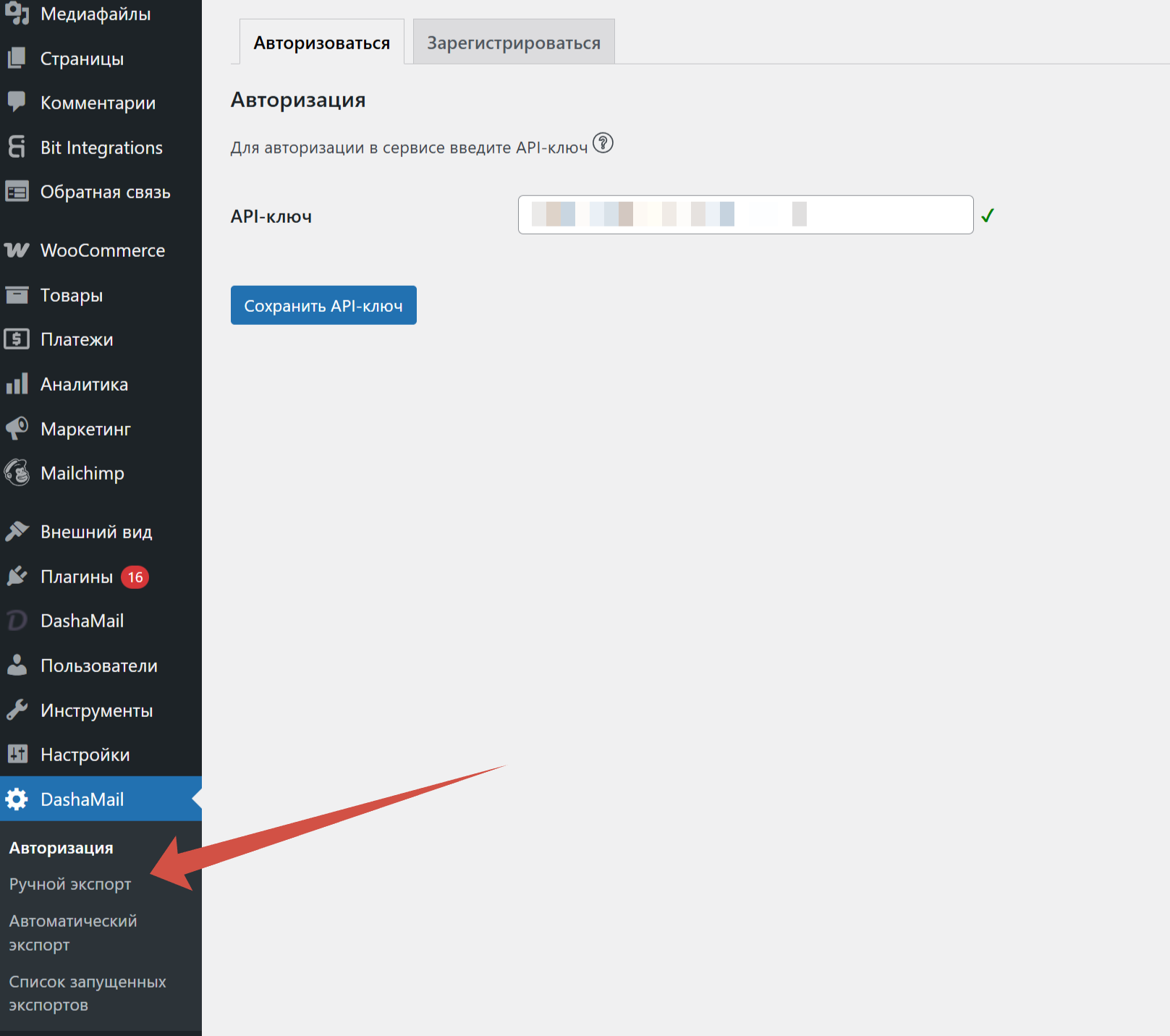Viewport: 1170px width, 1036px height.
Task: Click the Marketing megaphone icon
Action: point(17,428)
